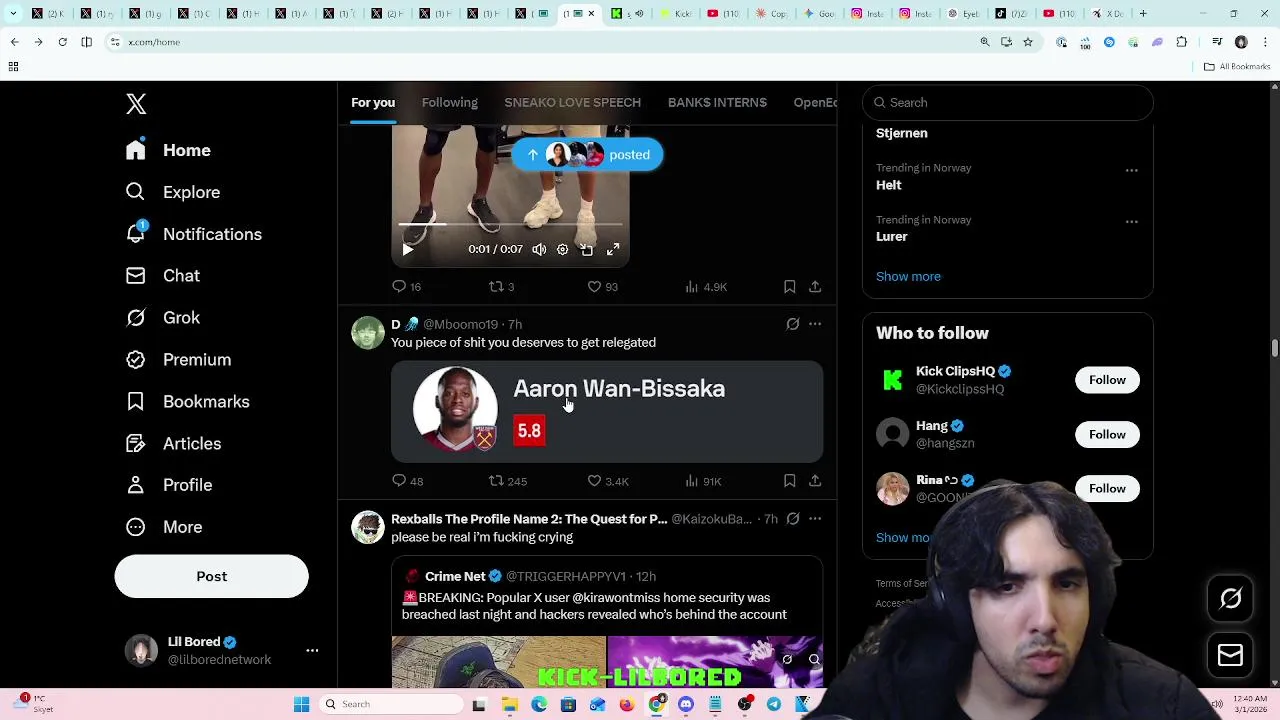
Task: Open Notifications in the sidebar
Action: click(193, 234)
